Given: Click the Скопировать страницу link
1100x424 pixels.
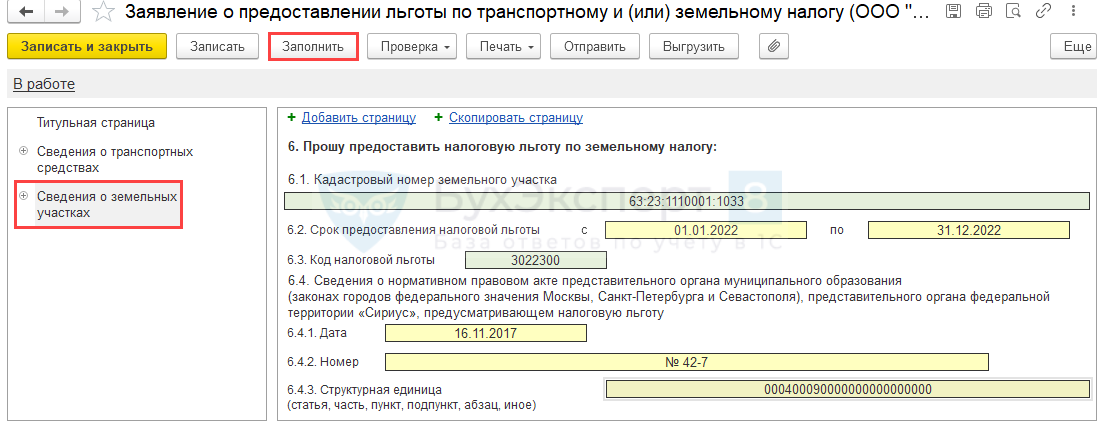Looking at the screenshot, I should click(x=515, y=117).
